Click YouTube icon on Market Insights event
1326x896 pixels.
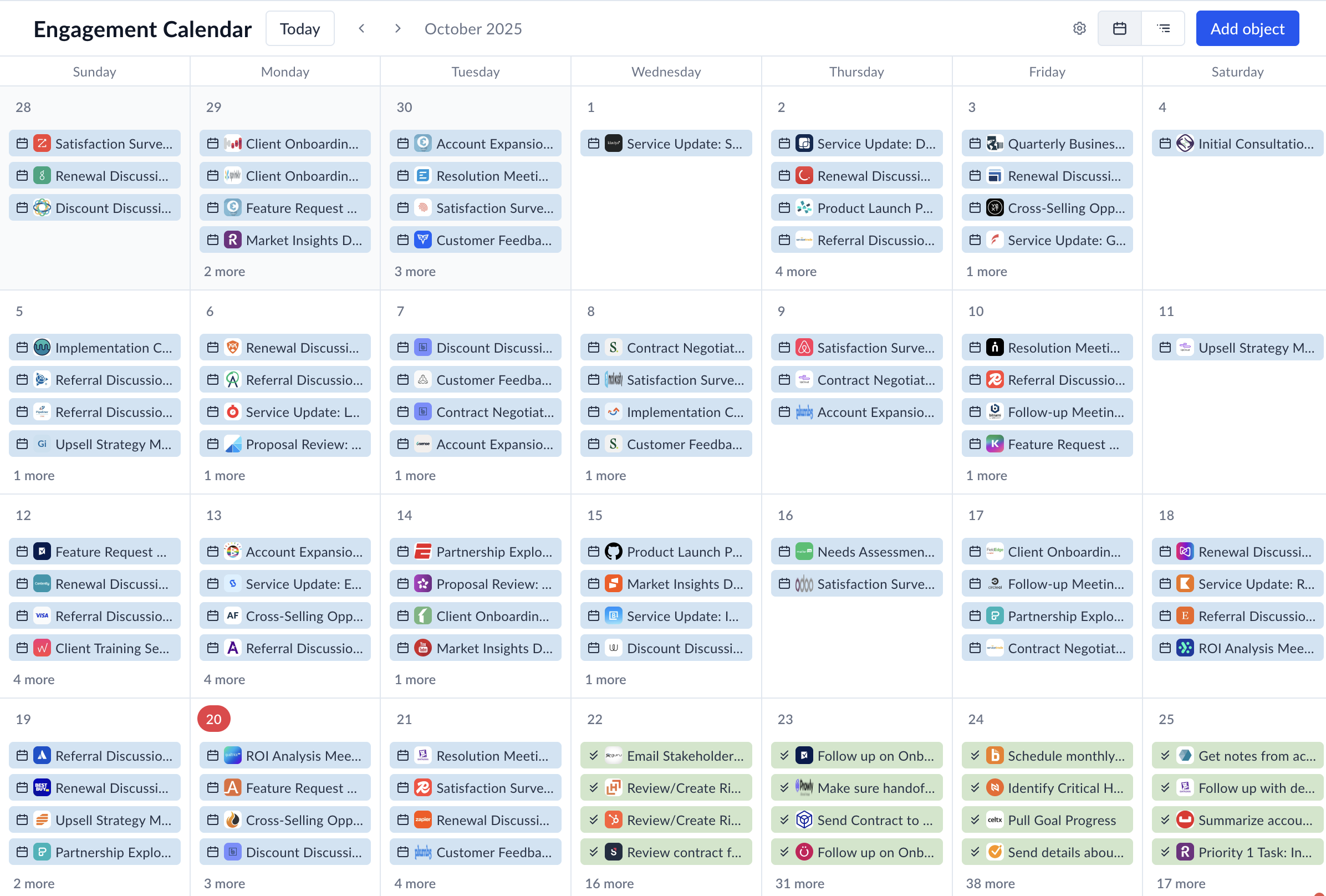coord(423,648)
